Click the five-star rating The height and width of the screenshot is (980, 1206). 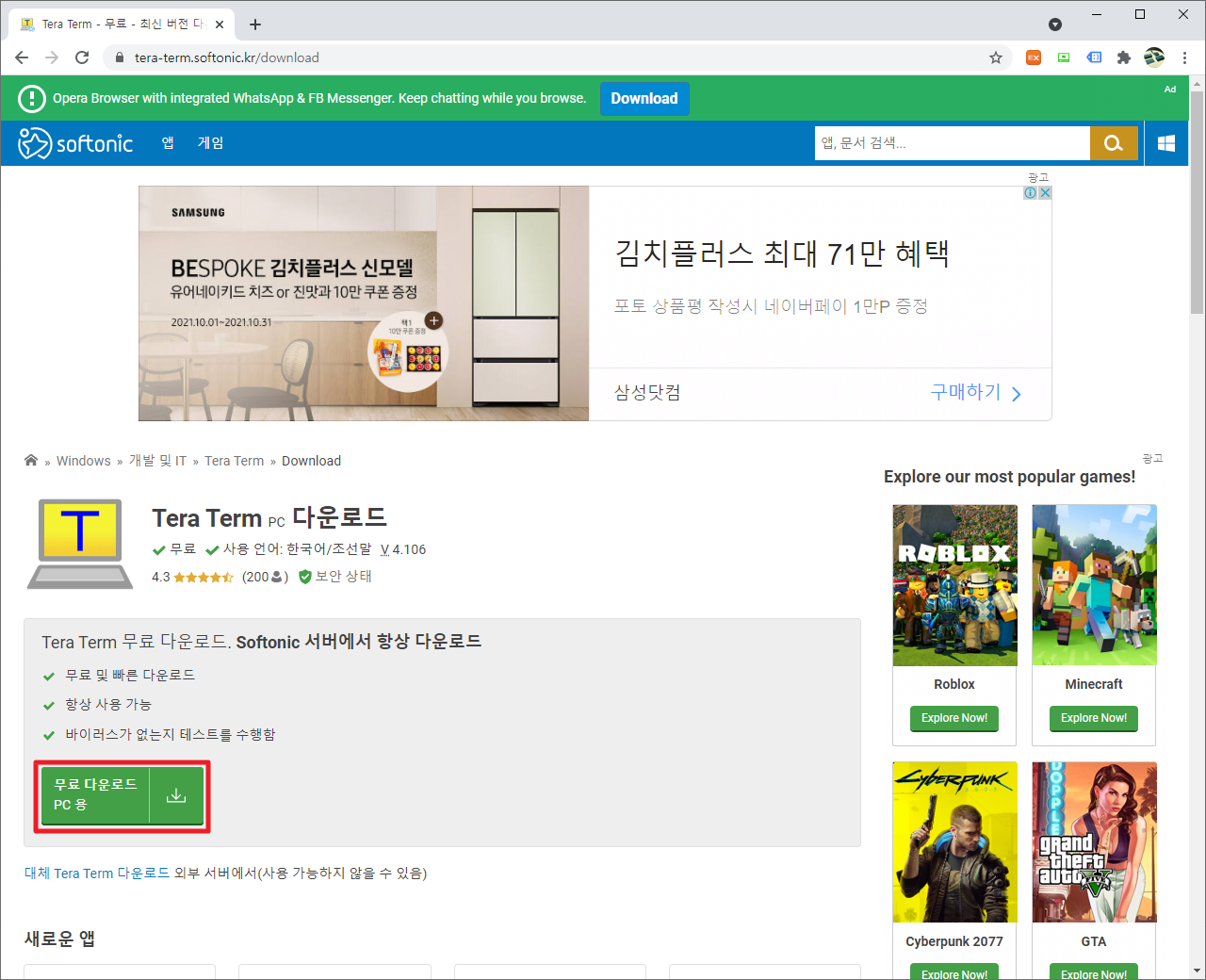[x=204, y=577]
